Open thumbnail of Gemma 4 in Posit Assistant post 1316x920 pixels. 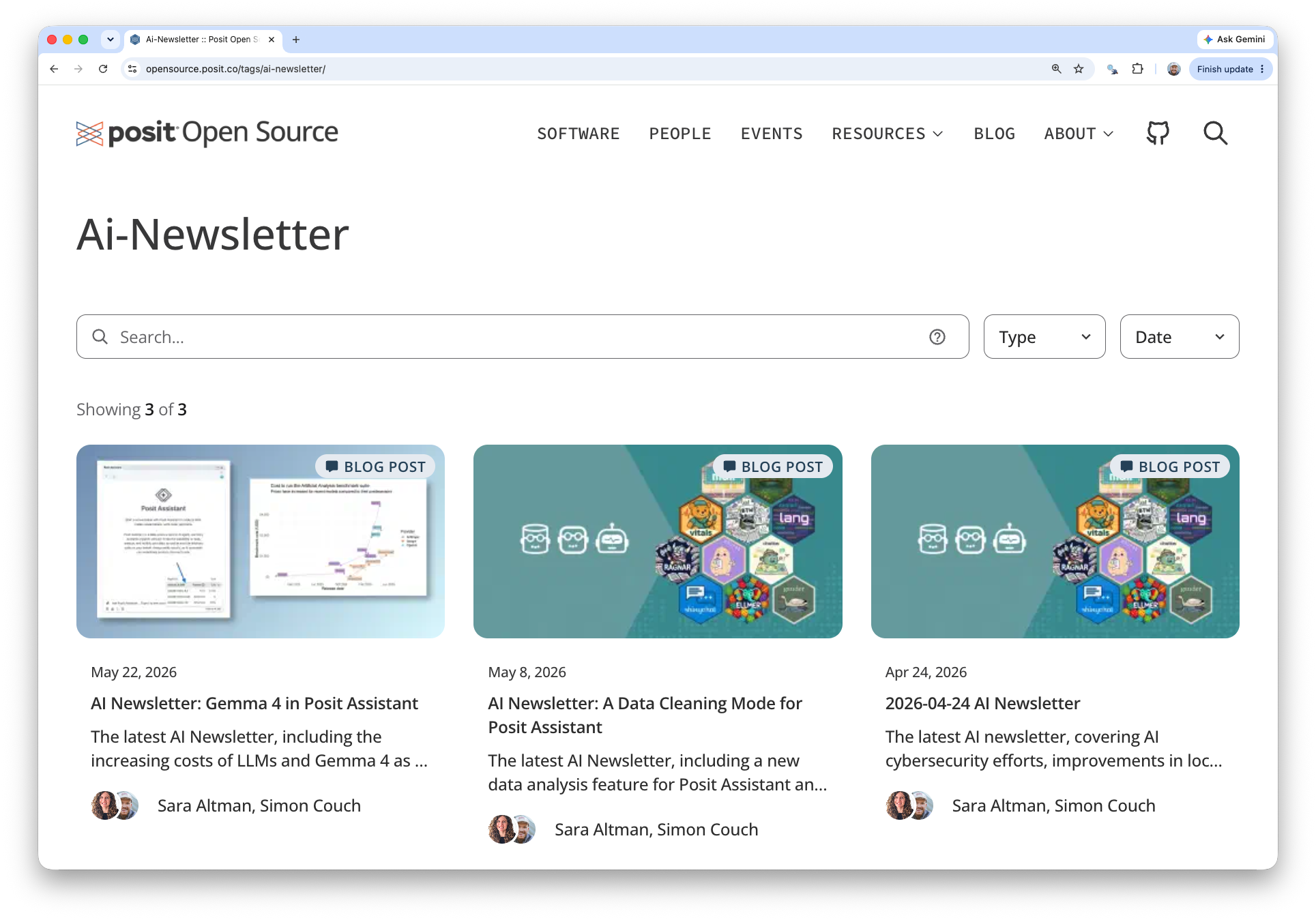[x=261, y=541]
